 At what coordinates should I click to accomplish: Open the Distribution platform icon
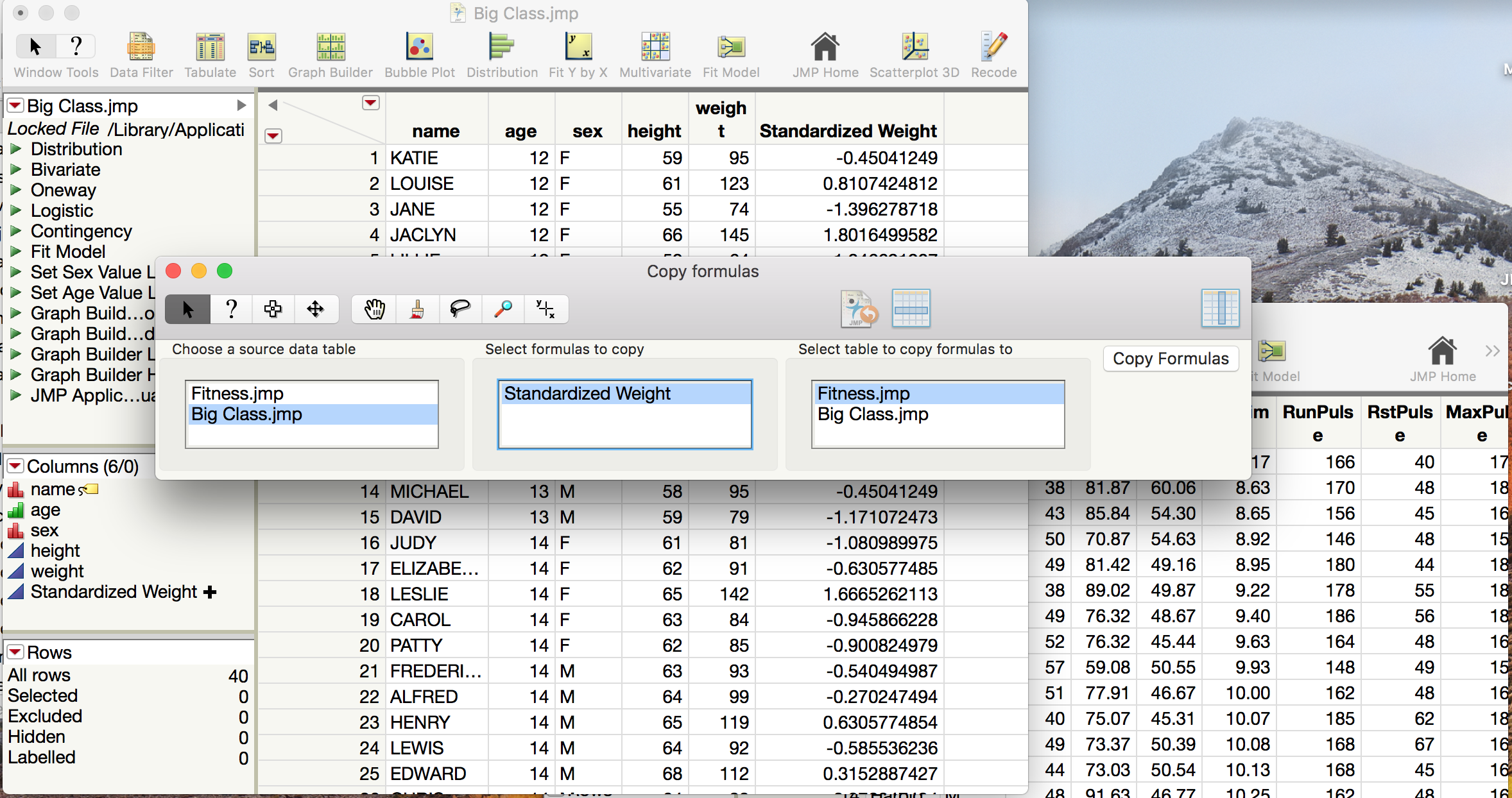point(501,48)
